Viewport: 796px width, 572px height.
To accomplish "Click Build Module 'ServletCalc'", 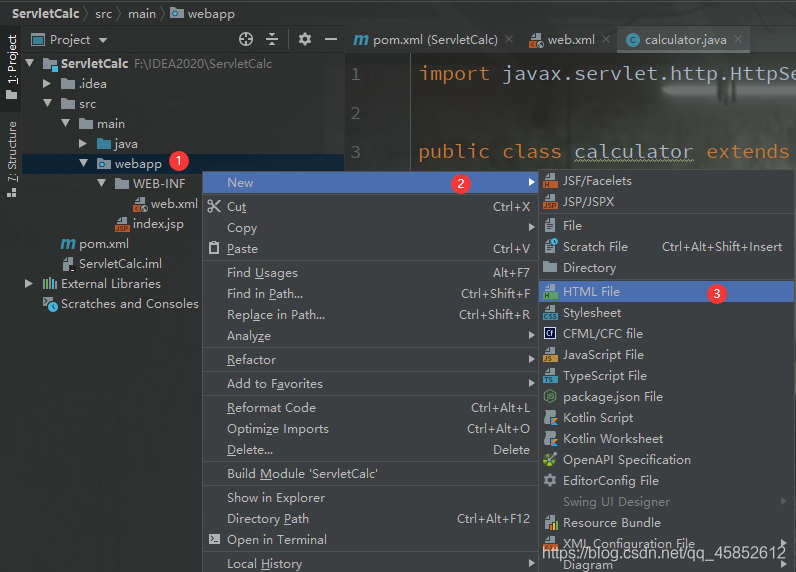I will click(x=370, y=473).
